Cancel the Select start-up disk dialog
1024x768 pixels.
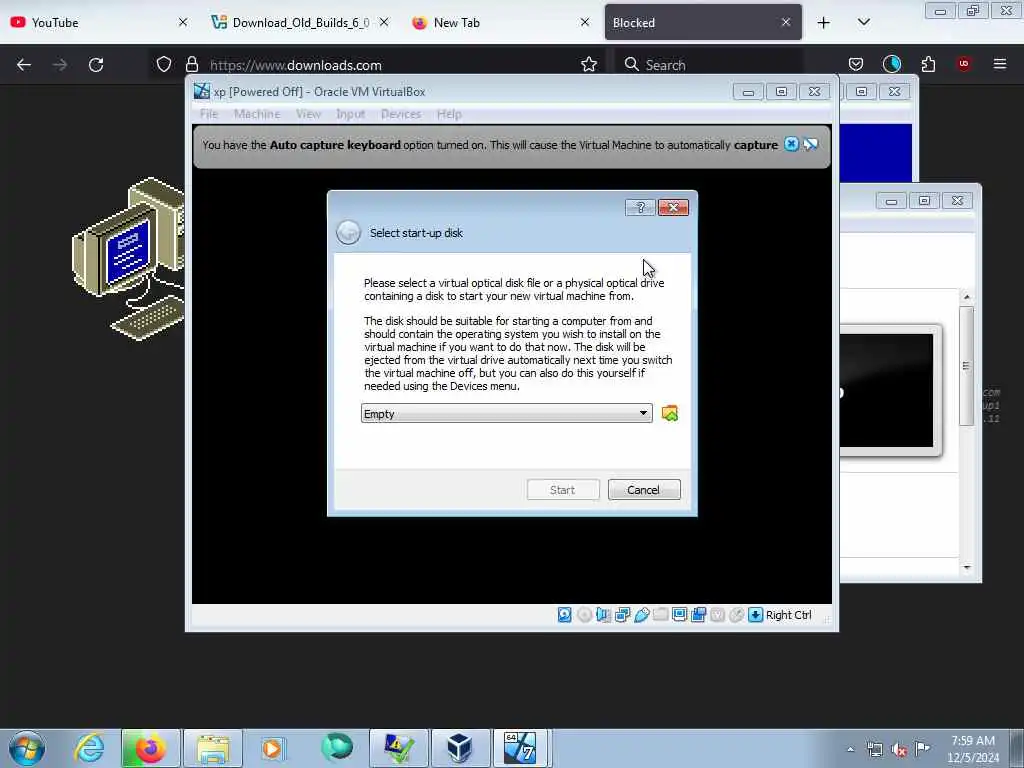643,490
